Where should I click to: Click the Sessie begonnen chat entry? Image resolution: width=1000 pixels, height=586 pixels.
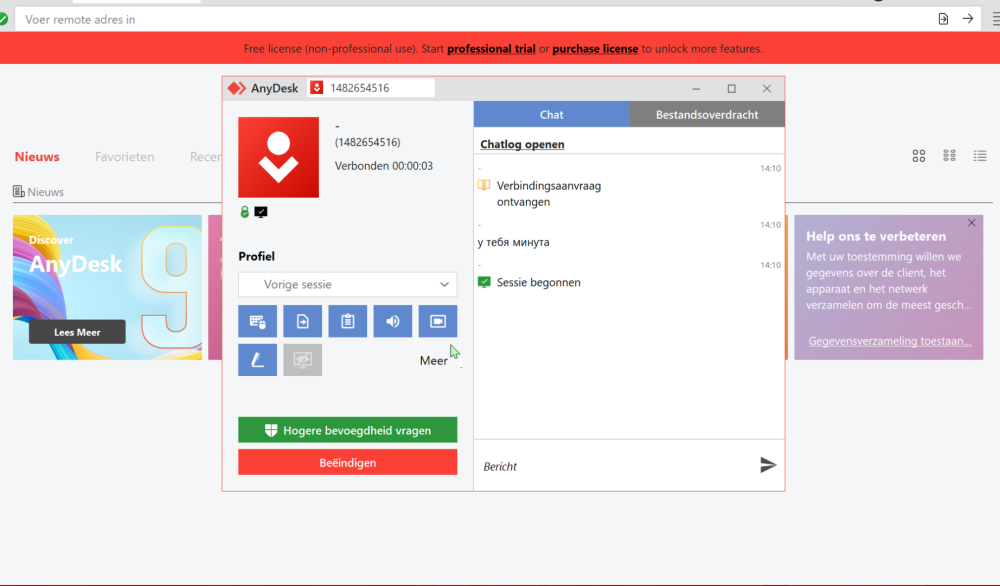pos(538,282)
